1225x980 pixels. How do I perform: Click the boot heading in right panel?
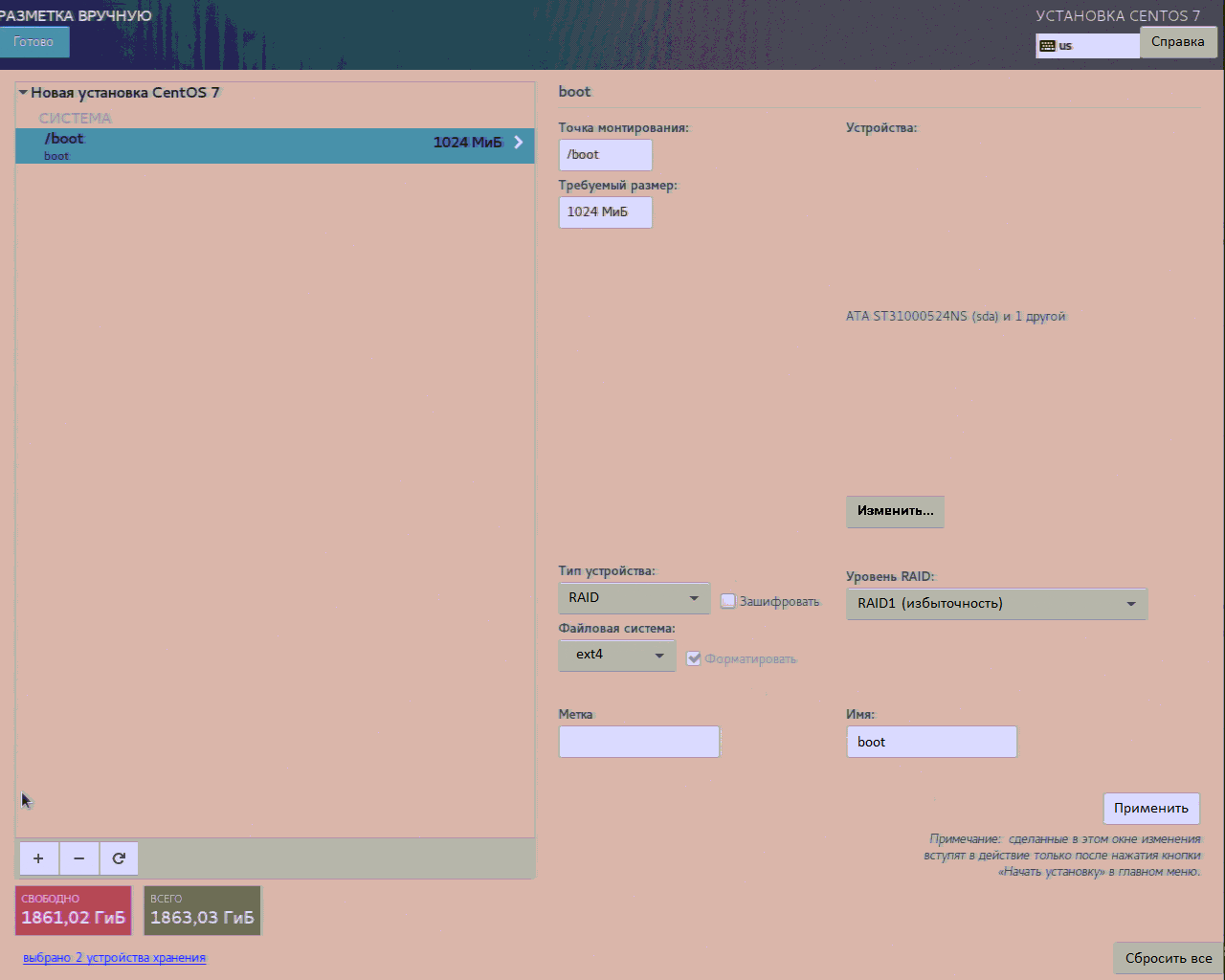point(575,92)
